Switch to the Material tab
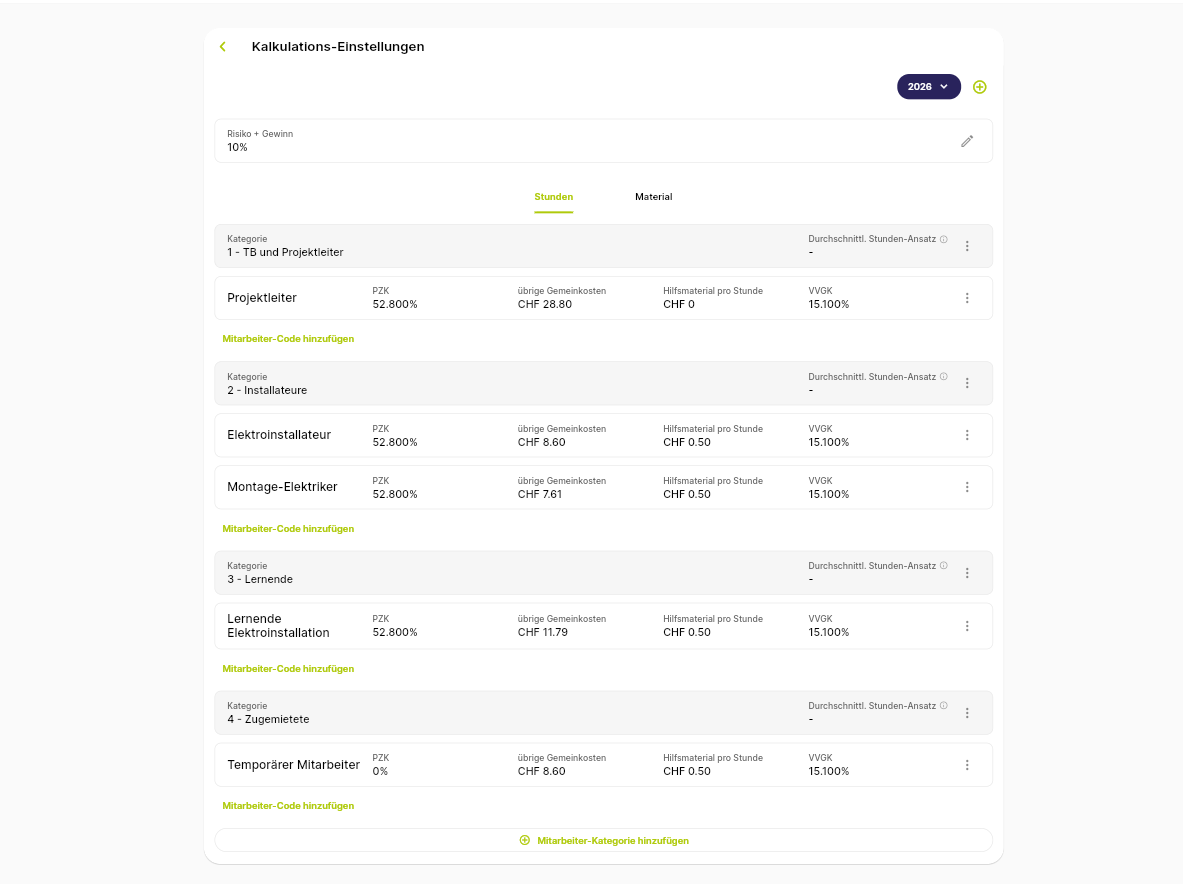 pyautogui.click(x=653, y=197)
